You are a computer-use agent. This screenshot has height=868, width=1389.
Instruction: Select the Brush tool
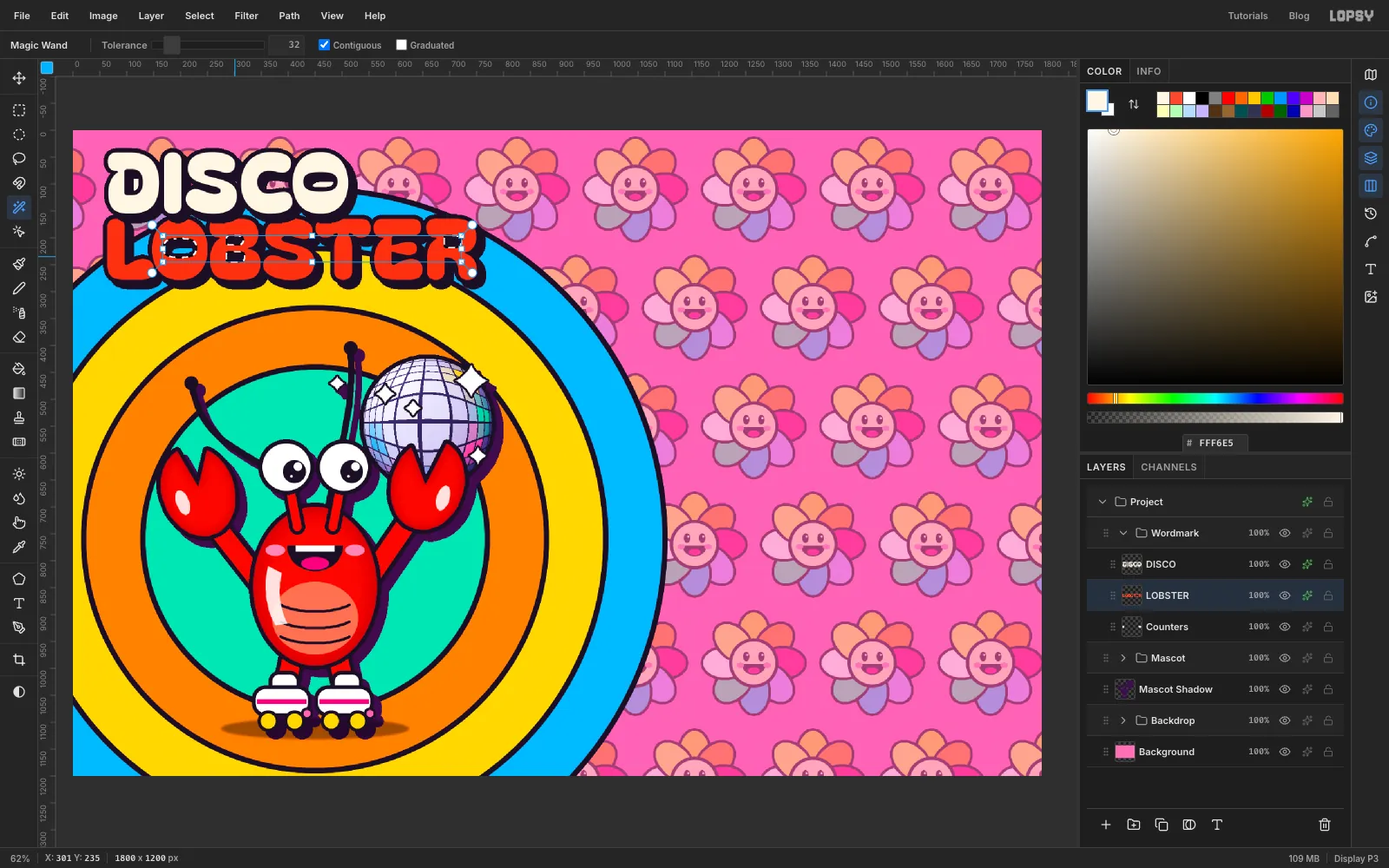(x=19, y=264)
